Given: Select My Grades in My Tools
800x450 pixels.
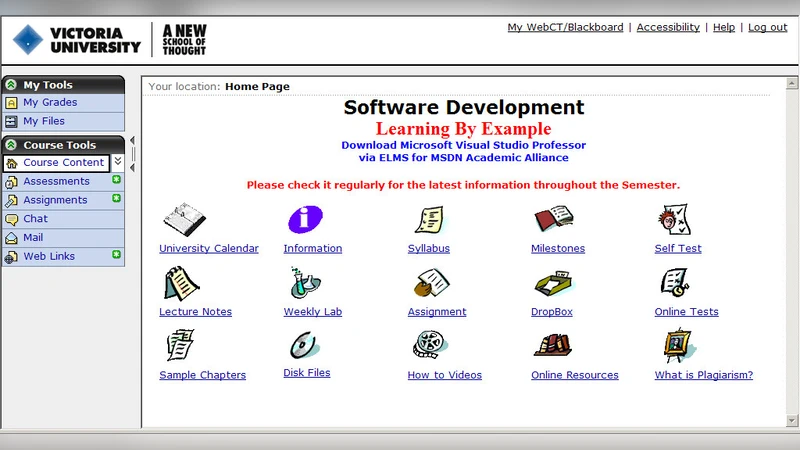Looking at the screenshot, I should tap(50, 103).
